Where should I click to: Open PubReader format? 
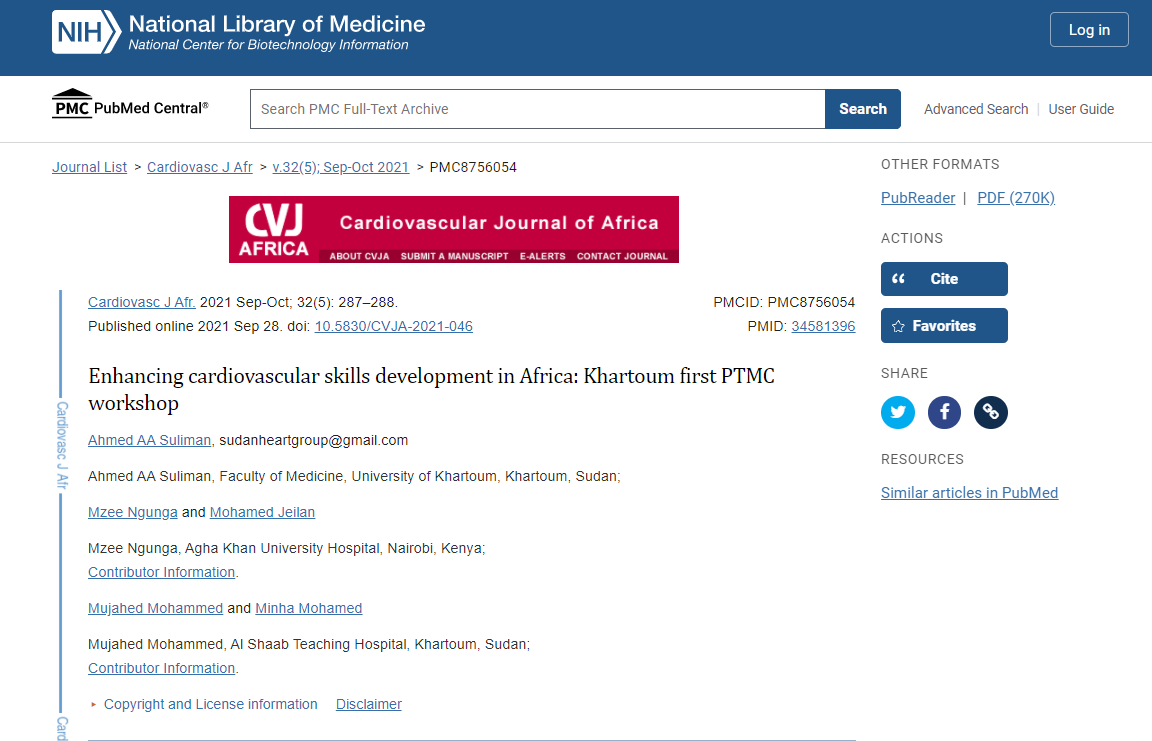[917, 198]
